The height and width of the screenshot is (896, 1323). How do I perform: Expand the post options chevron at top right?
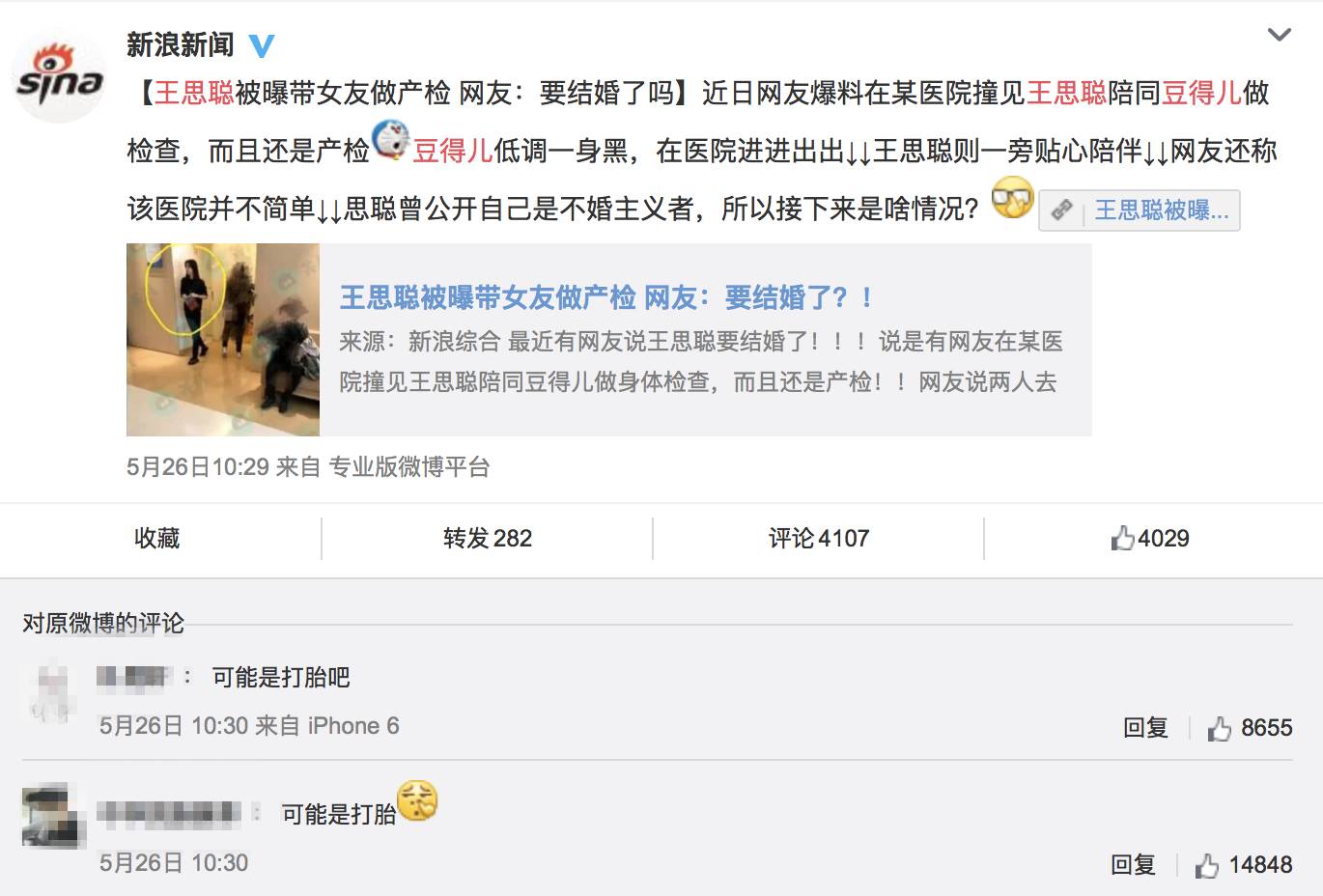[1279, 35]
